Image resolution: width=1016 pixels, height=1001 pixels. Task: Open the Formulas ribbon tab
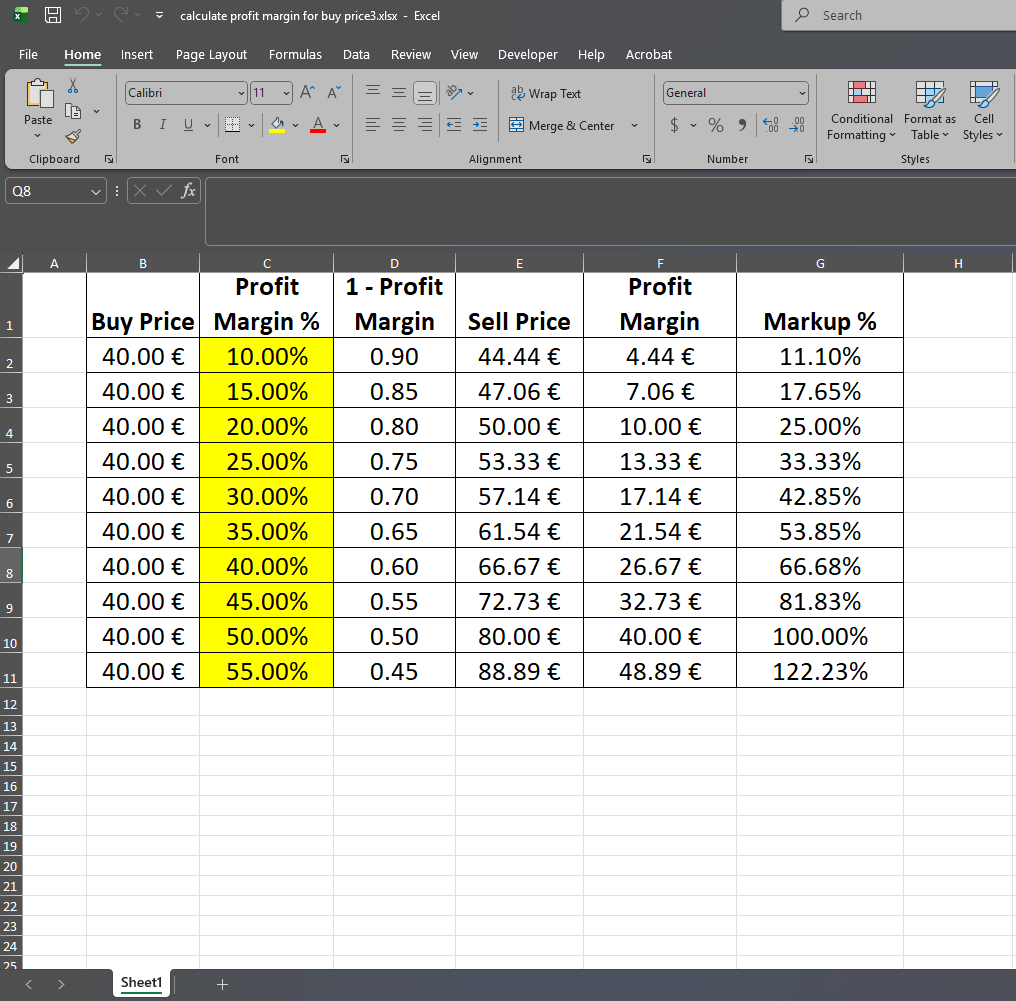click(295, 54)
